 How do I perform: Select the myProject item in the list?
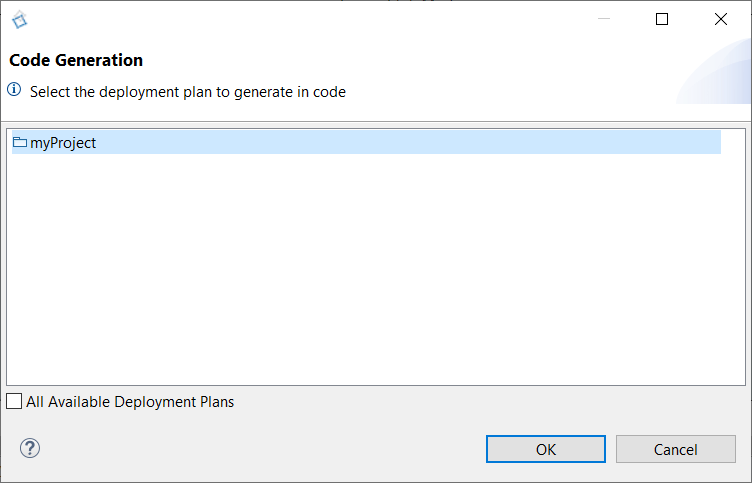pyautogui.click(x=63, y=142)
